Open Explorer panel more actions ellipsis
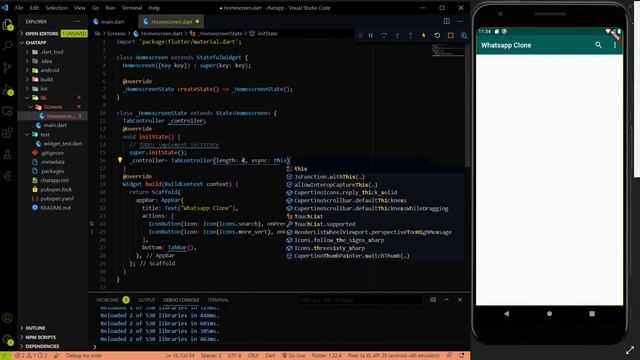 coord(77,21)
